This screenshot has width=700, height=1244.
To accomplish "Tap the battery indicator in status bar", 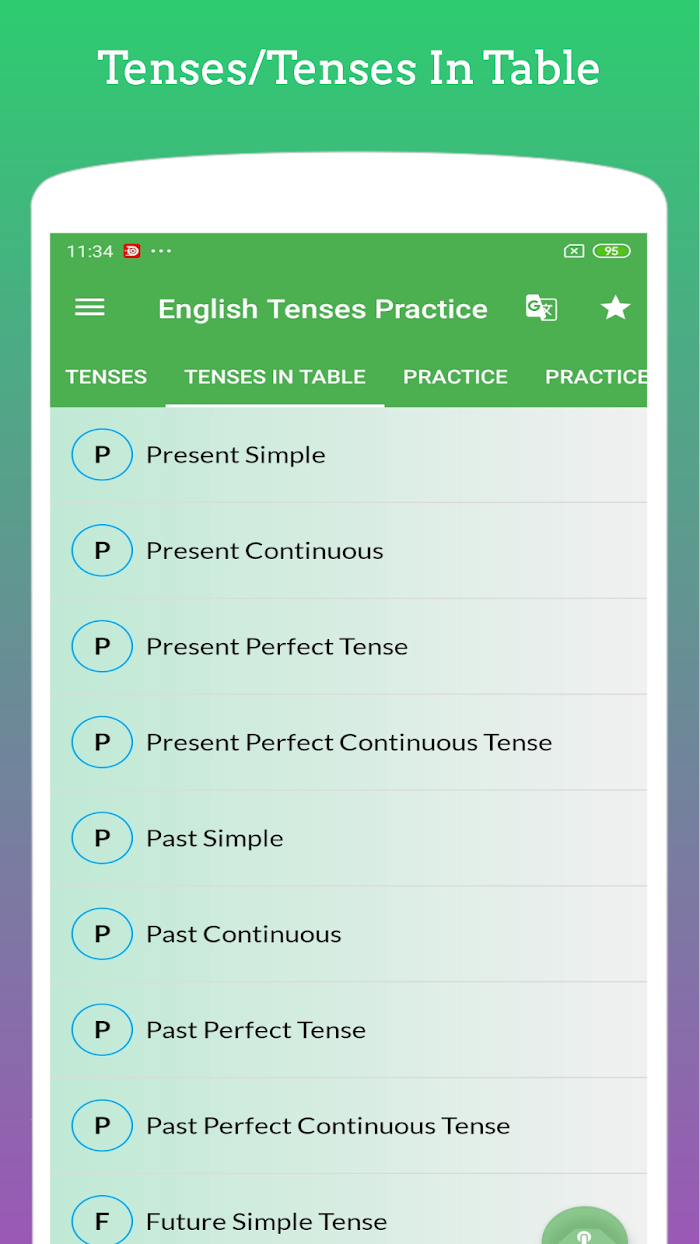I will (x=611, y=251).
